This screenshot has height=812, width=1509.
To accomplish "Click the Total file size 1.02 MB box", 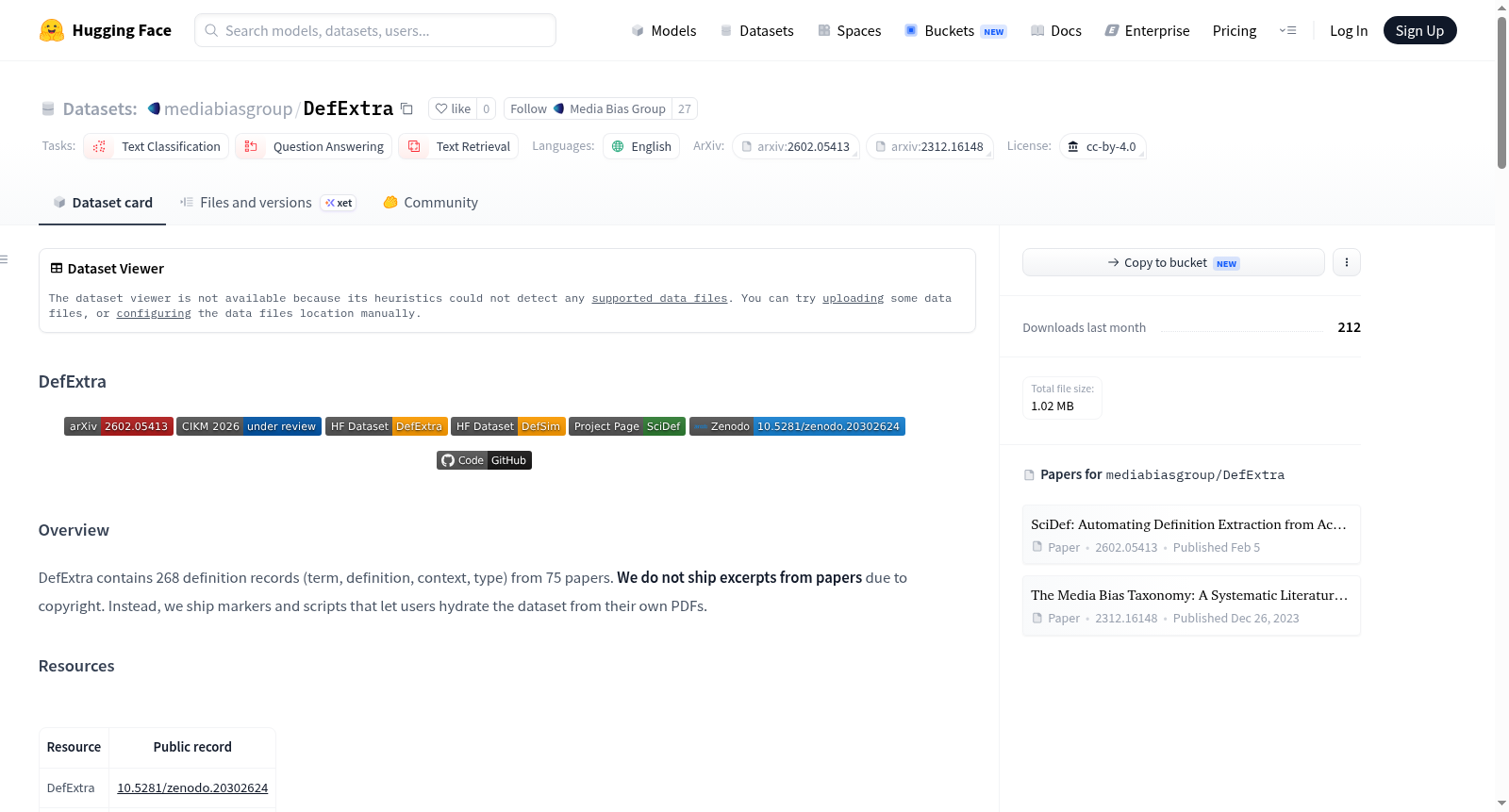I will pyautogui.click(x=1062, y=397).
